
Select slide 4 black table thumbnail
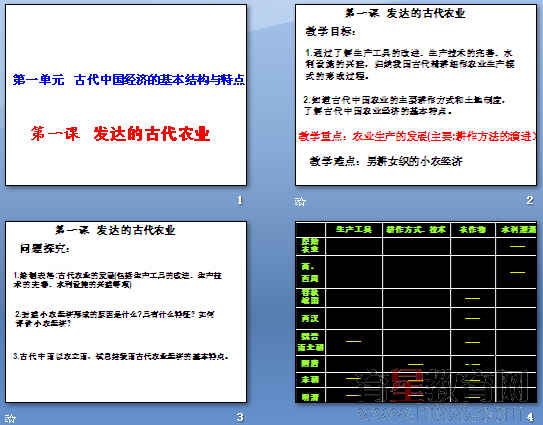click(416, 312)
